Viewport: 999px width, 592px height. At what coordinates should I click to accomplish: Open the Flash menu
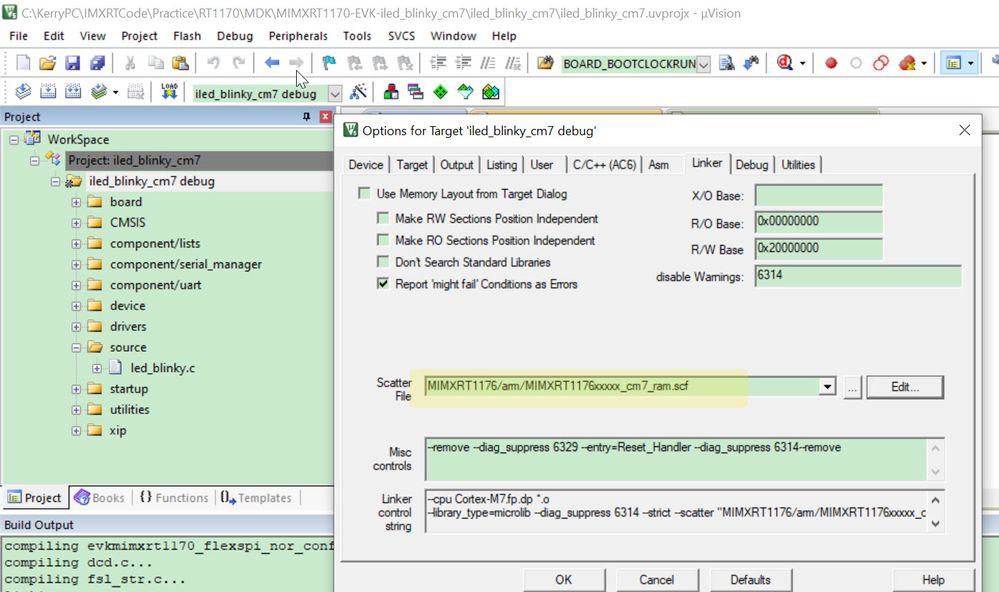187,36
